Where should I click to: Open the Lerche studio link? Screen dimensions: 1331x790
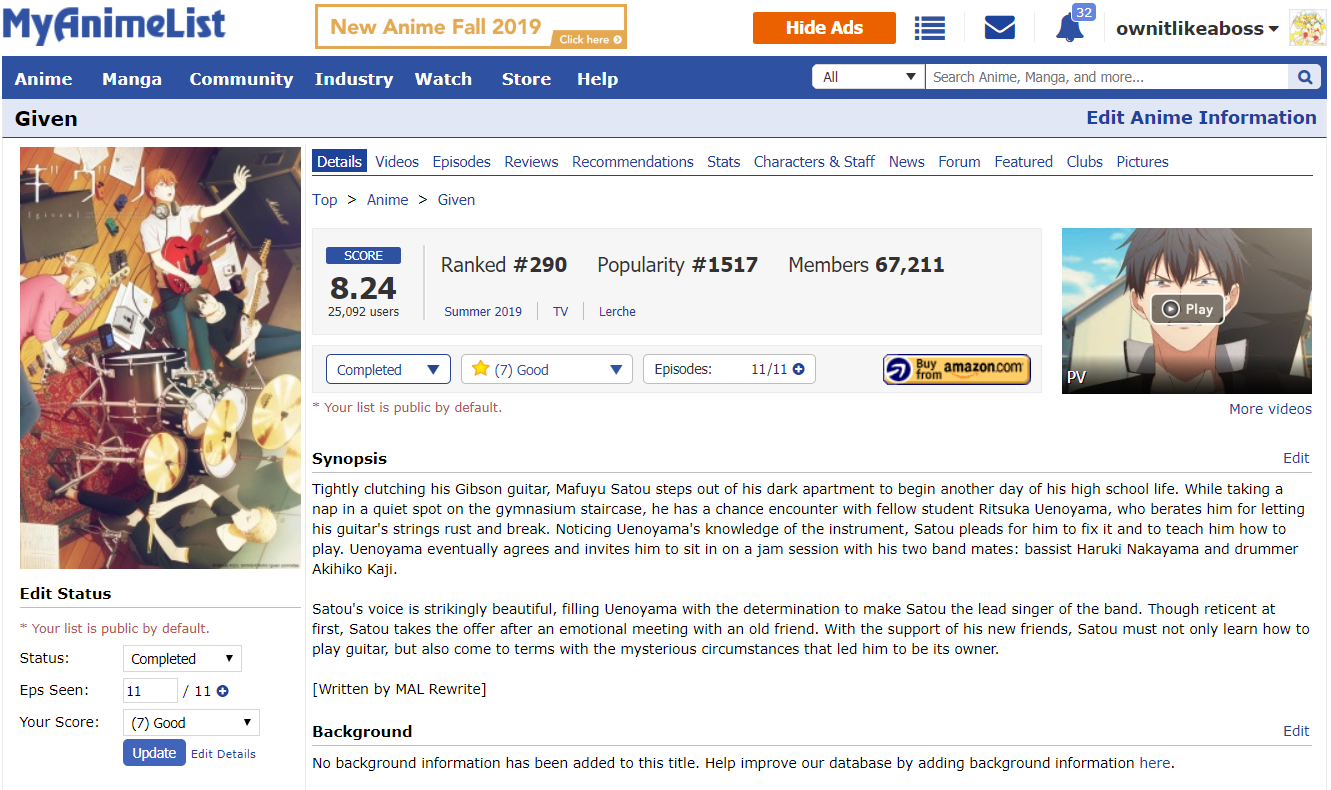pos(617,312)
